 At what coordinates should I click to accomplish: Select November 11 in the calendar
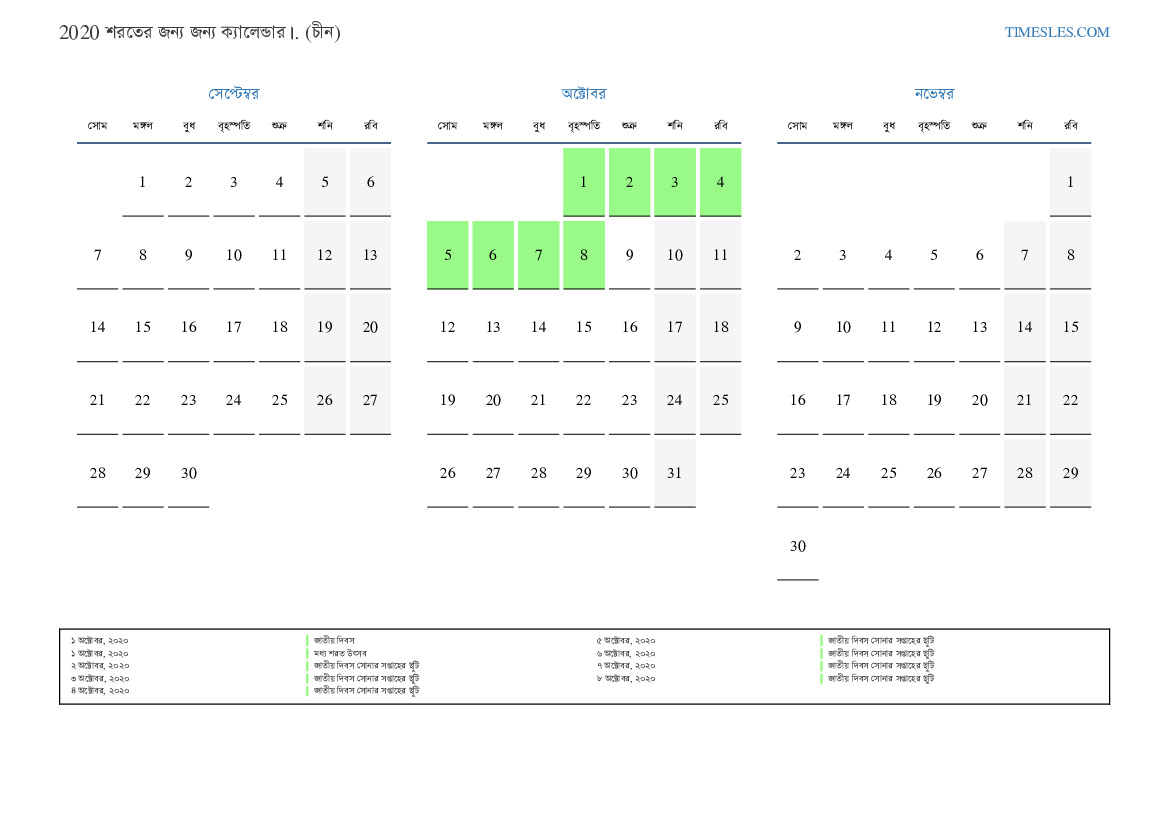tap(889, 327)
